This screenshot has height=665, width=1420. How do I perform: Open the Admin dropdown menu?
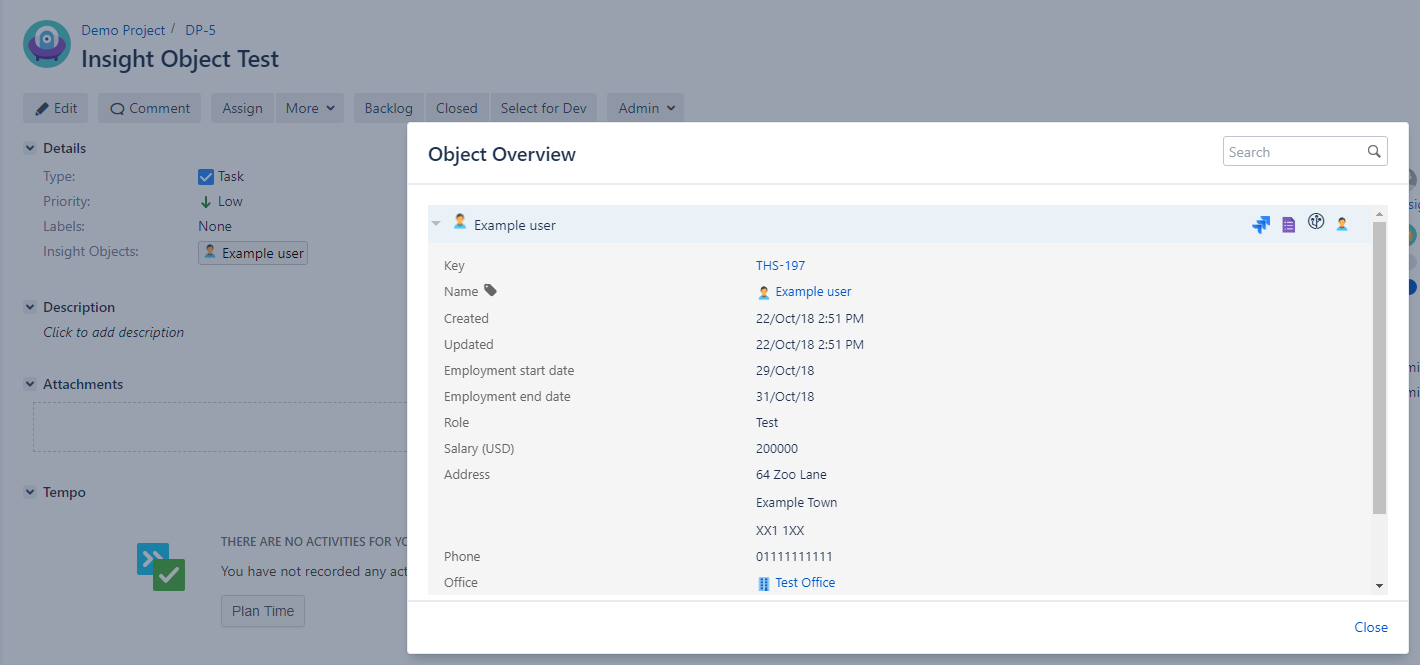(x=645, y=108)
